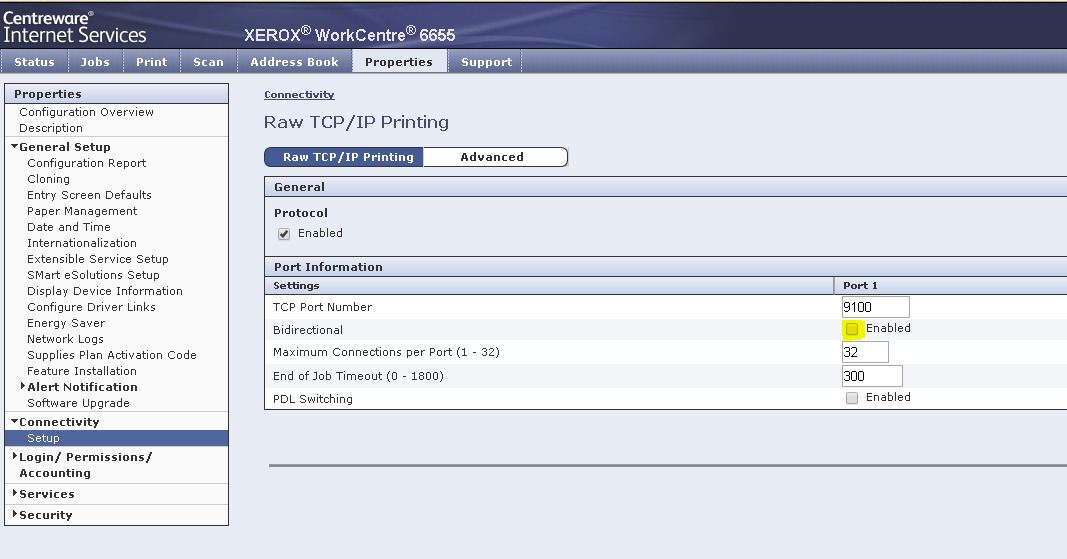The width and height of the screenshot is (1067, 559).
Task: Open the Software Upgrade page
Action: click(78, 403)
